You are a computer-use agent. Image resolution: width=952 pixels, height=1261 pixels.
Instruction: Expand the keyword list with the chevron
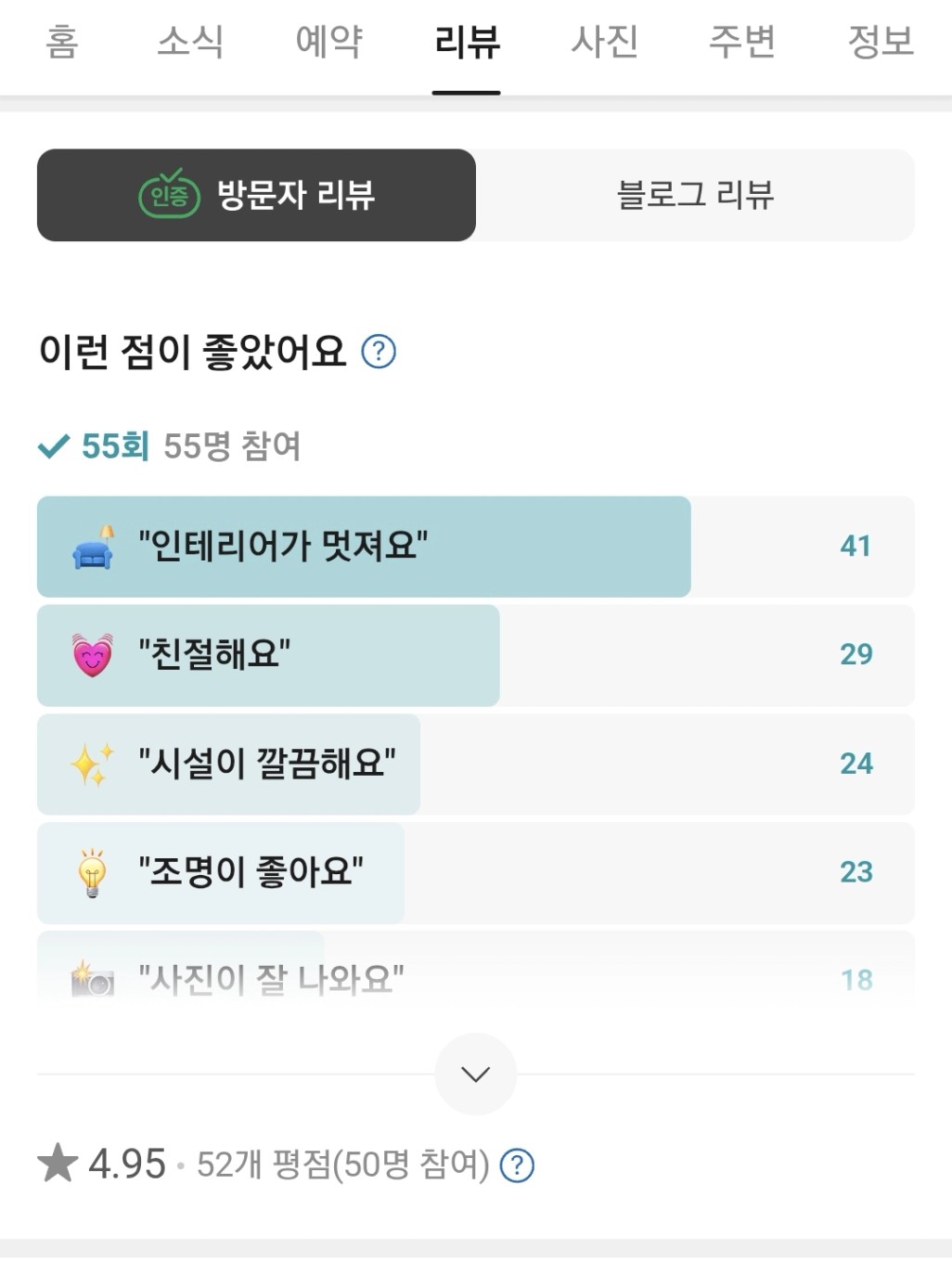coord(476,1074)
